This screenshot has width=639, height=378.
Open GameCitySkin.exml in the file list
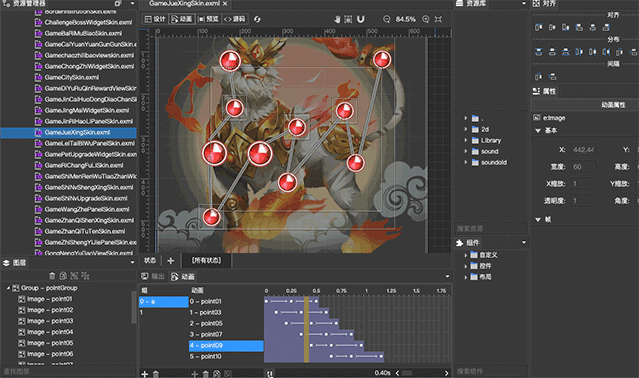pyautogui.click(x=72, y=77)
